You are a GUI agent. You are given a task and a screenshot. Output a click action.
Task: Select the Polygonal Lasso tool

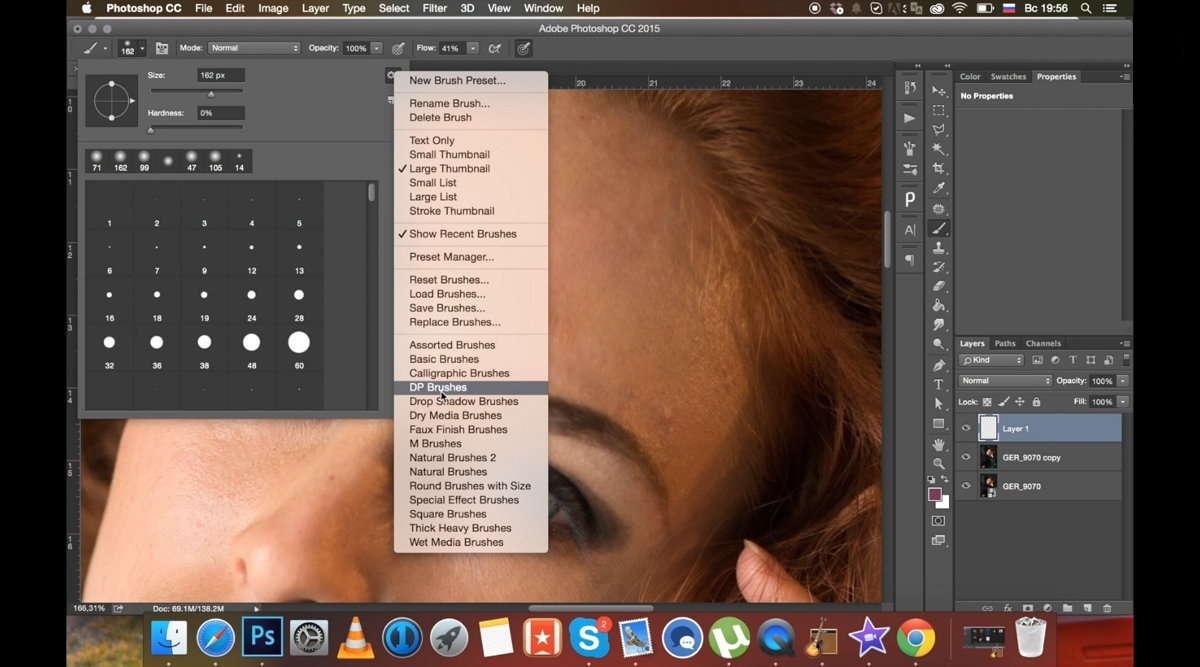click(938, 130)
